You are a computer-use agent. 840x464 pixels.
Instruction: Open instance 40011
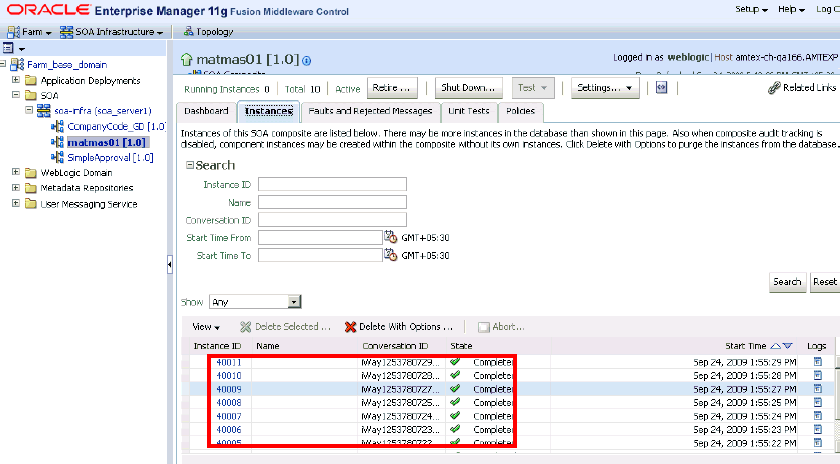click(x=229, y=362)
